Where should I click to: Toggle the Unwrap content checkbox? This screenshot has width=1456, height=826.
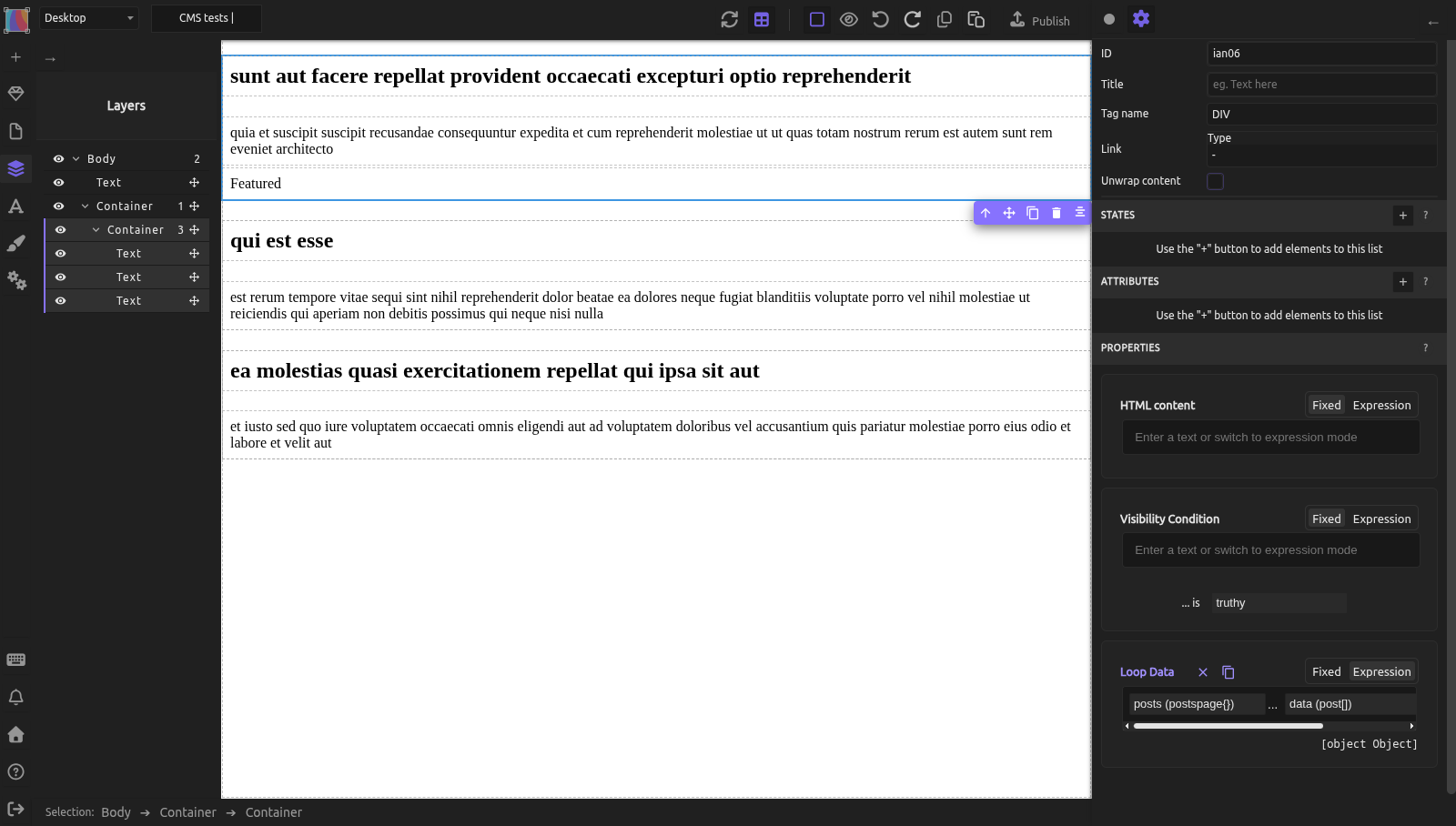tap(1215, 181)
